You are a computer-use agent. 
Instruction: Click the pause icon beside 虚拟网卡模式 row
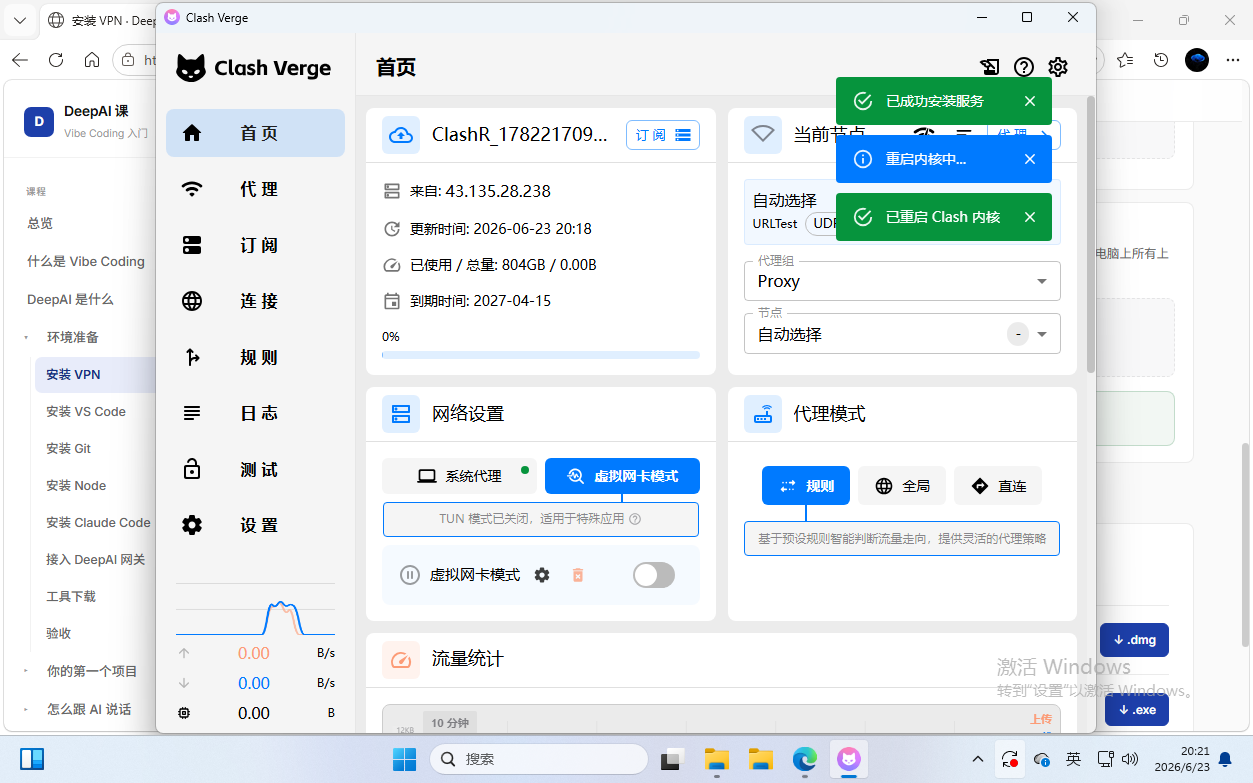pyautogui.click(x=409, y=575)
